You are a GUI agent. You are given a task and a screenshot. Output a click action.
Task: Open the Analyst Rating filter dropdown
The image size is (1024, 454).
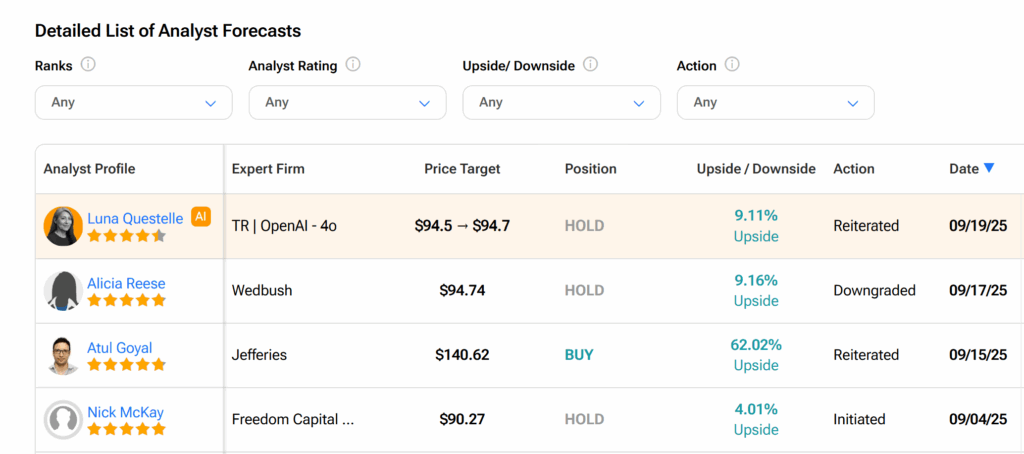coord(347,103)
